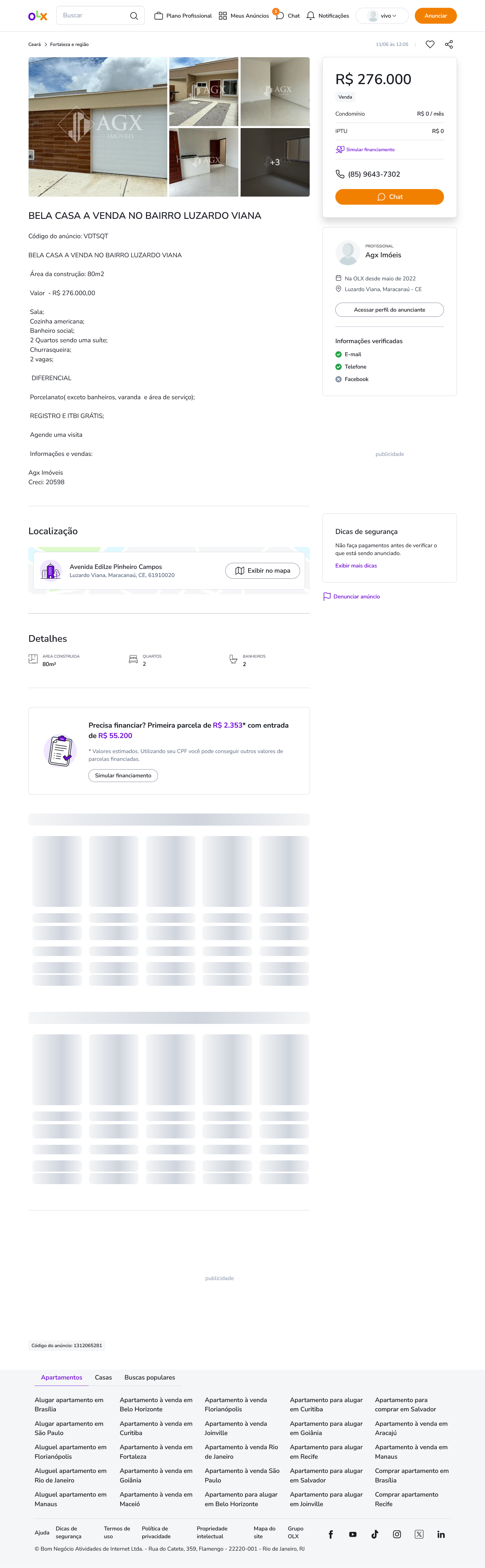The height and width of the screenshot is (1568, 485).
Task: Click Exibir mais dicas link
Action: [356, 566]
